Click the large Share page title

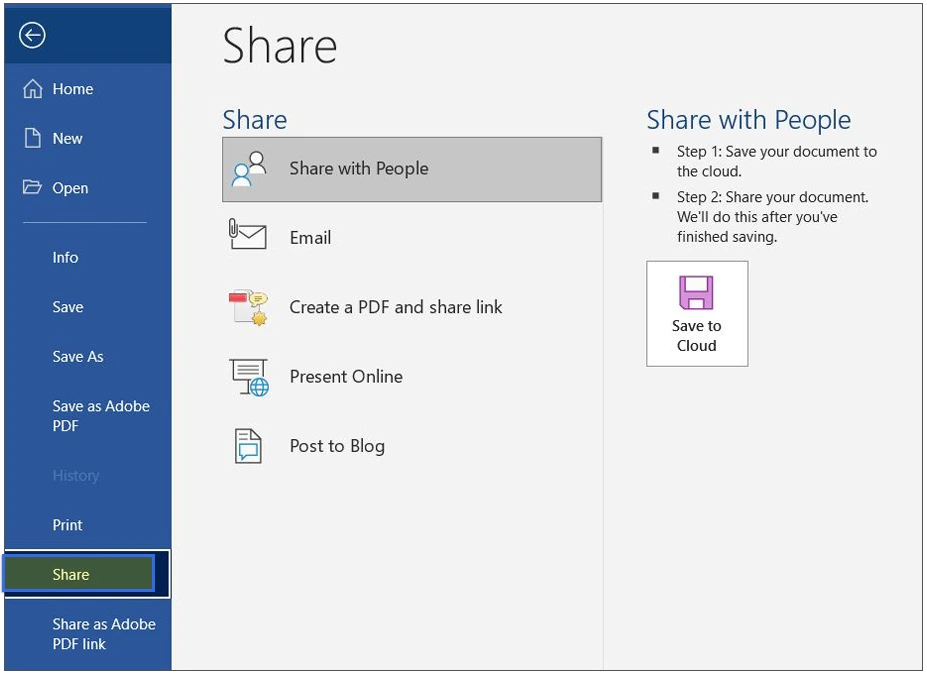tap(280, 46)
